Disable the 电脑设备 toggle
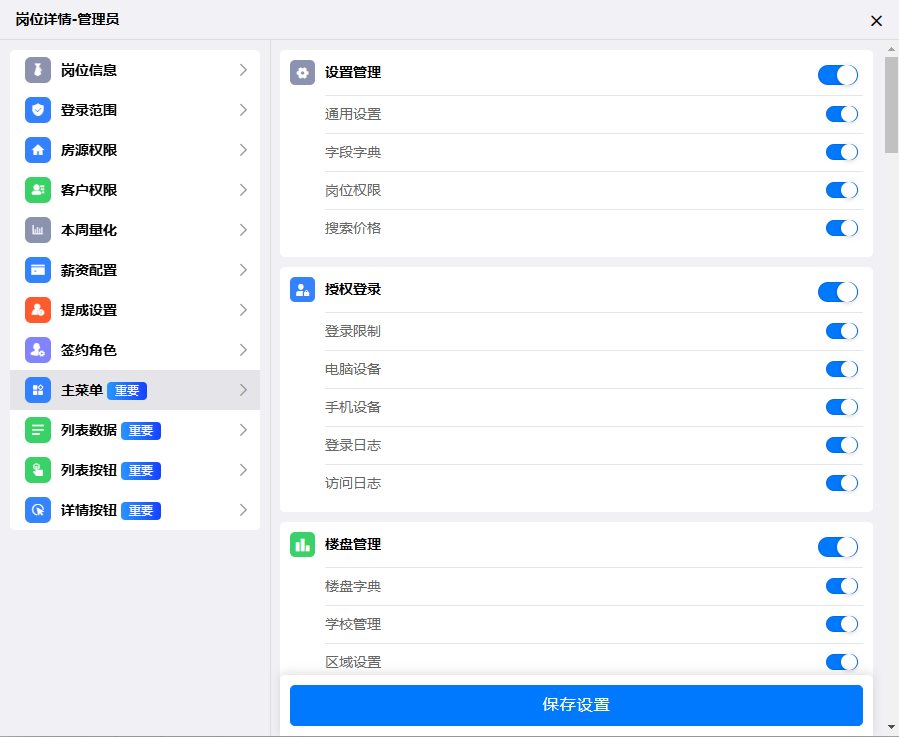Viewport: 899px width, 737px height. (x=841, y=369)
